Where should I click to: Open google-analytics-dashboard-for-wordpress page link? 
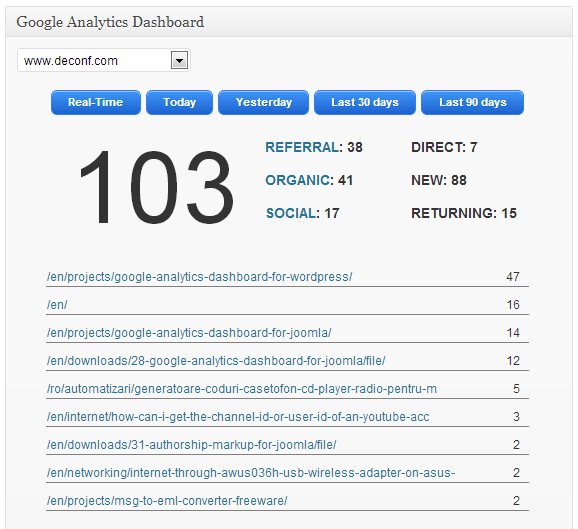tap(199, 277)
